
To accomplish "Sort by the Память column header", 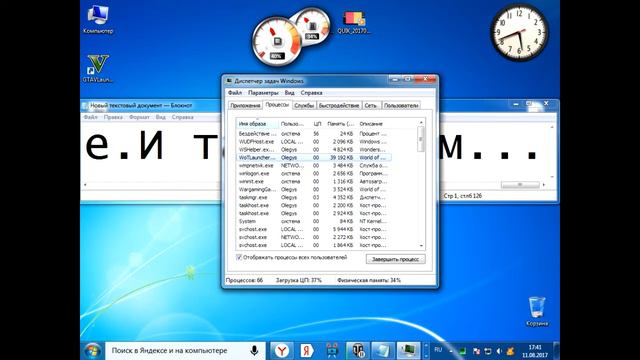I will 340,123.
